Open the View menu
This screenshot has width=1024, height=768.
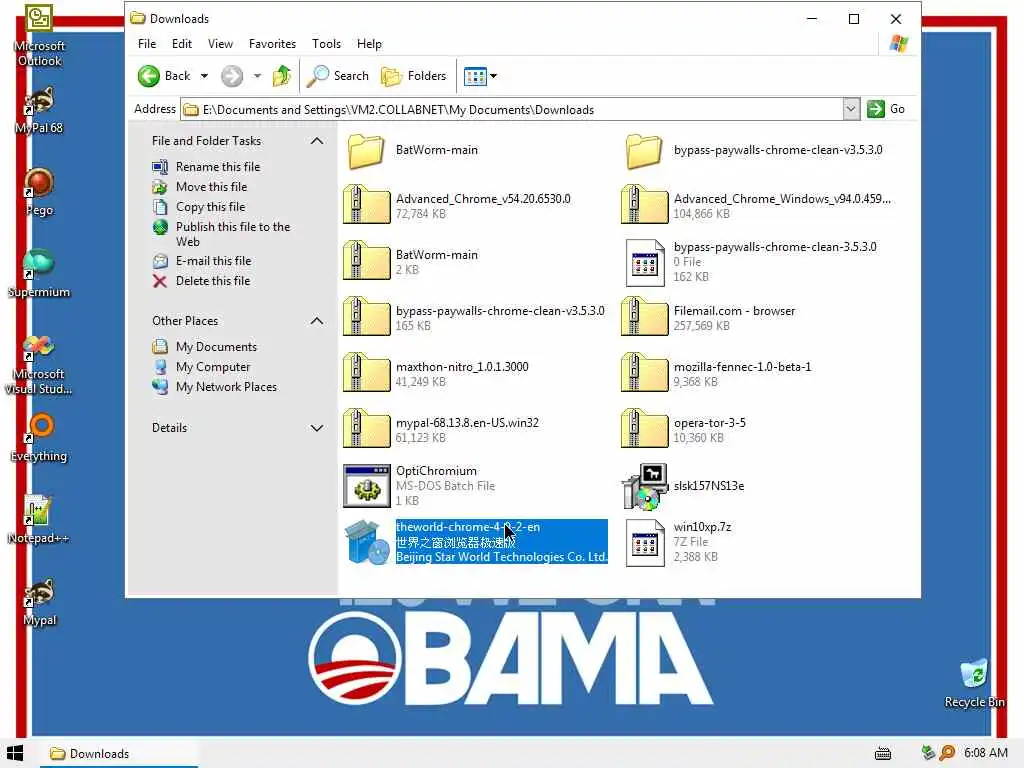click(220, 44)
